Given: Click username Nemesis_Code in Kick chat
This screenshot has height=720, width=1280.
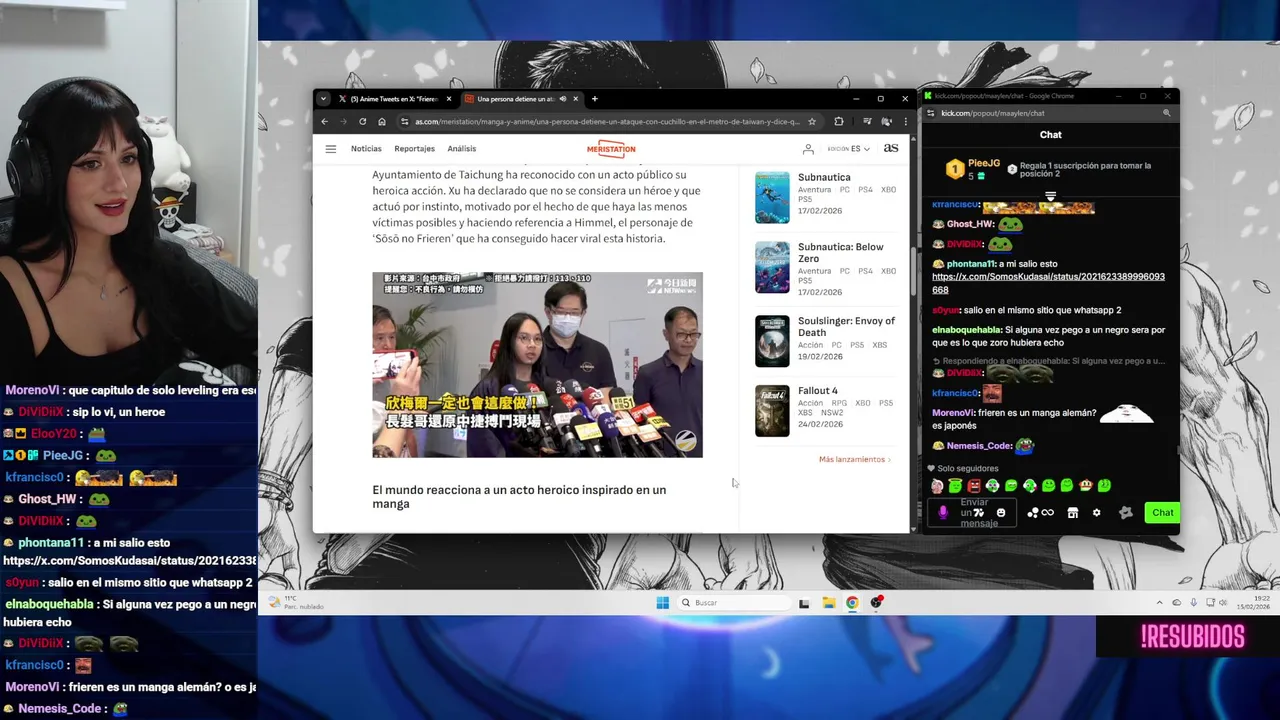Looking at the screenshot, I should coord(979,446).
